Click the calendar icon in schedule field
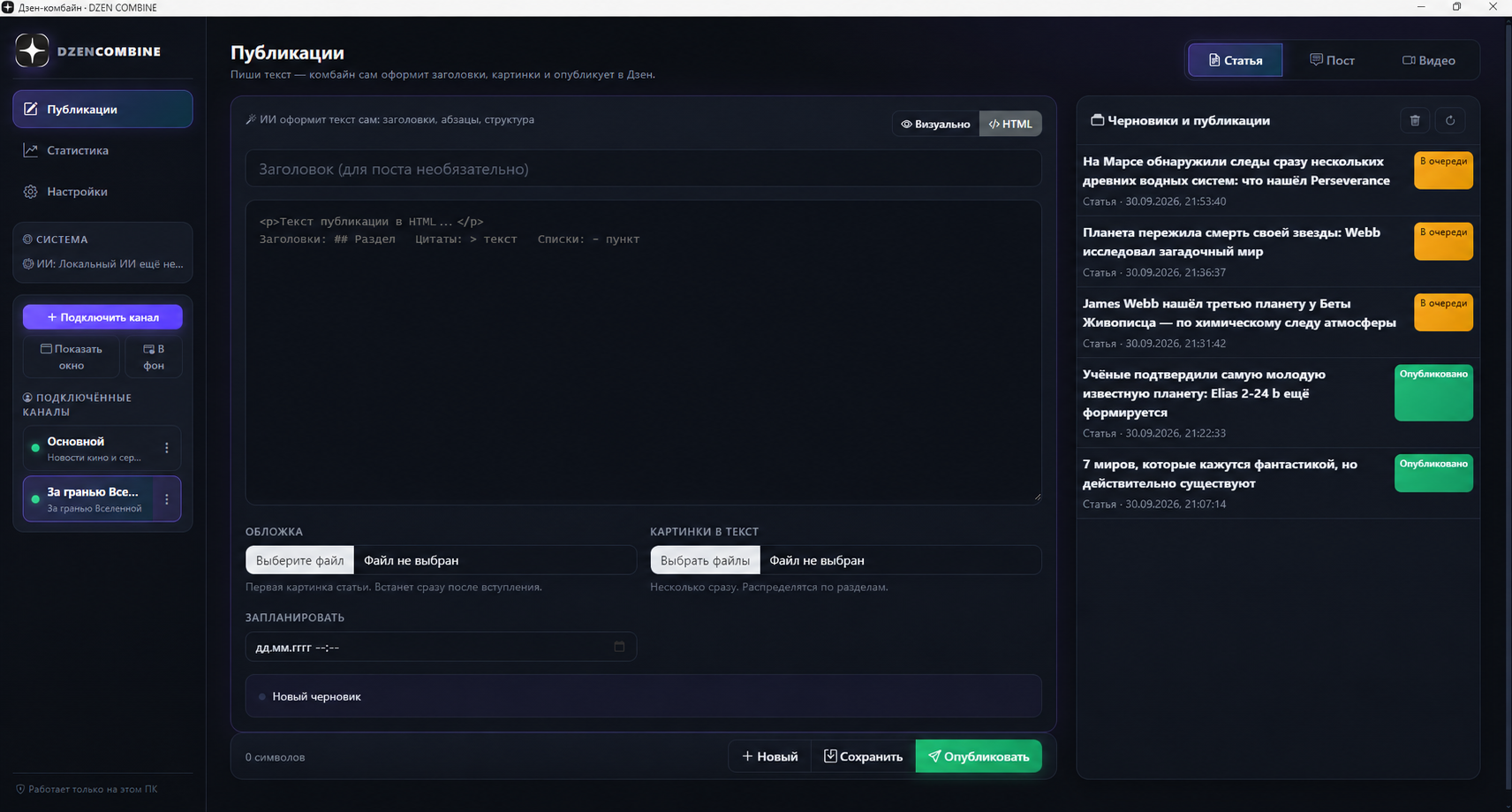The height and width of the screenshot is (812, 1512). coord(619,647)
